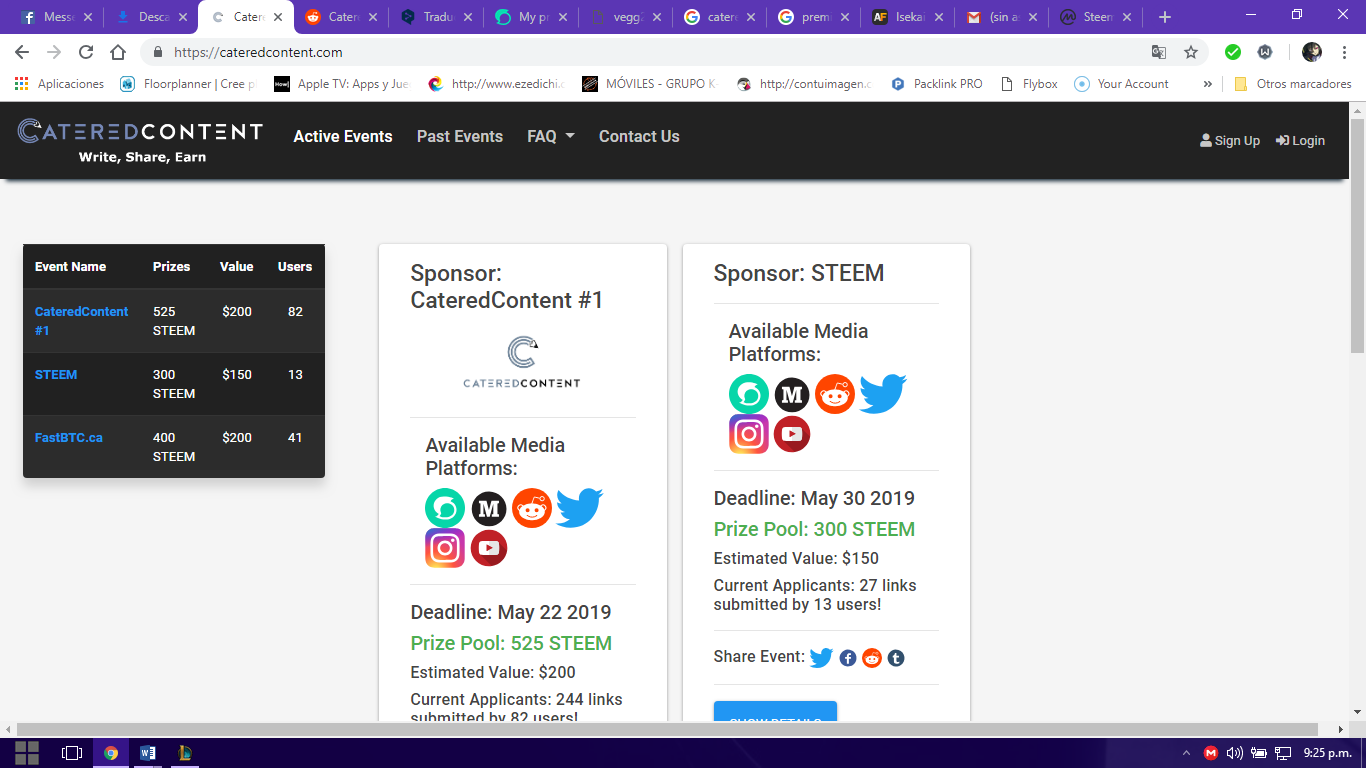Open the STEEM event link in the table
This screenshot has height=768, width=1366.
(x=56, y=374)
